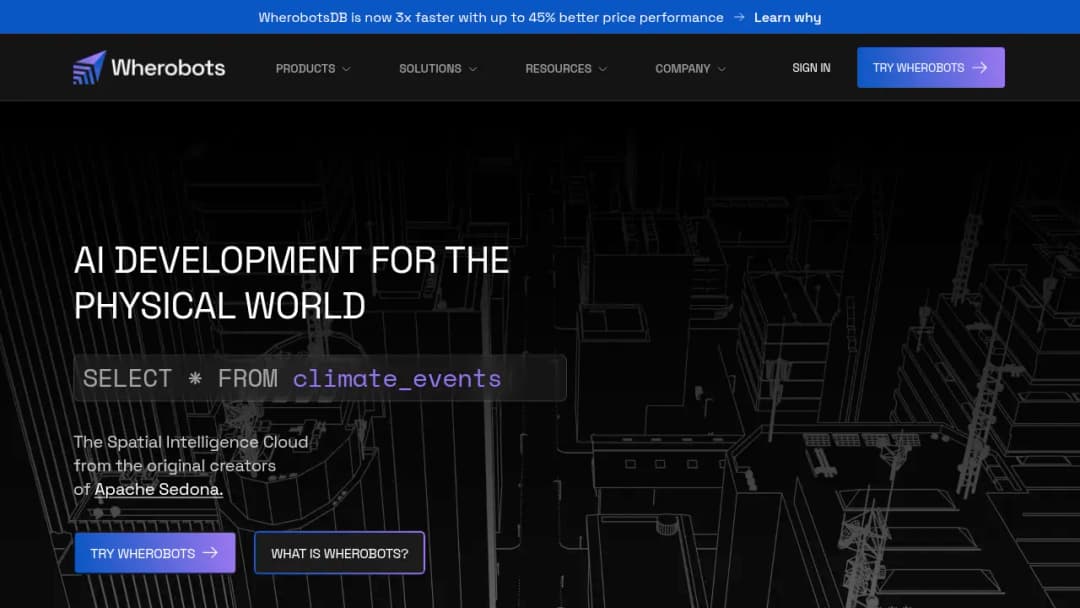
Task: Click the Wherobots logo icon
Action: coord(89,67)
